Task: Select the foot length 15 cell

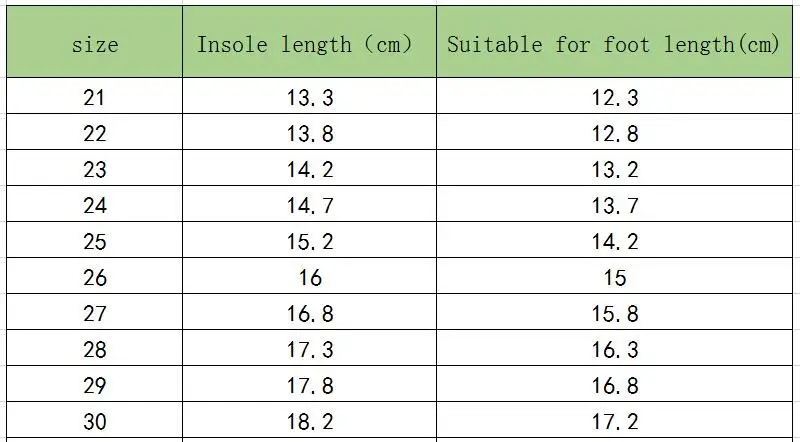Action: click(614, 278)
